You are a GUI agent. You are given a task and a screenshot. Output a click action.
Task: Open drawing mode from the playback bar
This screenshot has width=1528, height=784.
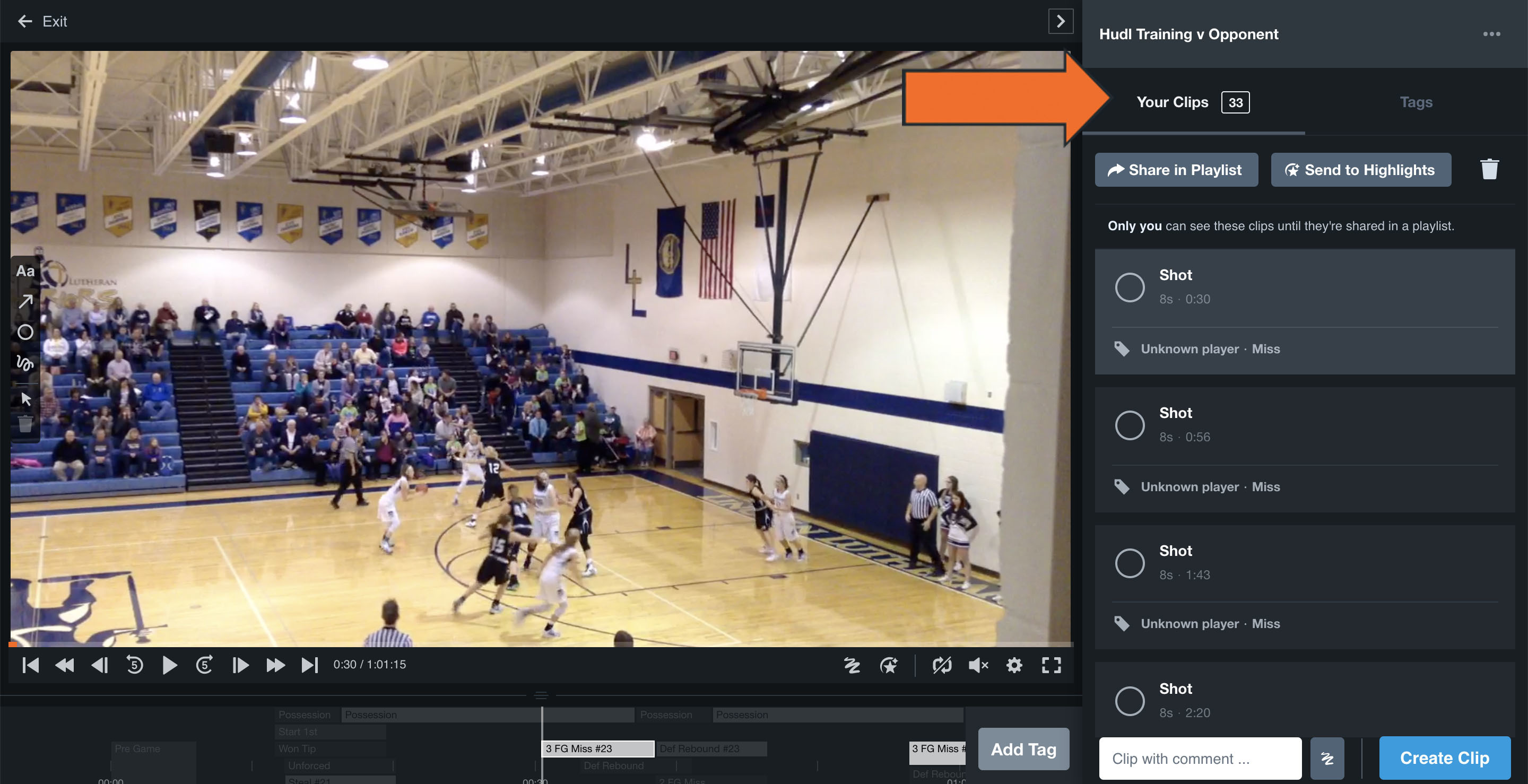pos(853,665)
